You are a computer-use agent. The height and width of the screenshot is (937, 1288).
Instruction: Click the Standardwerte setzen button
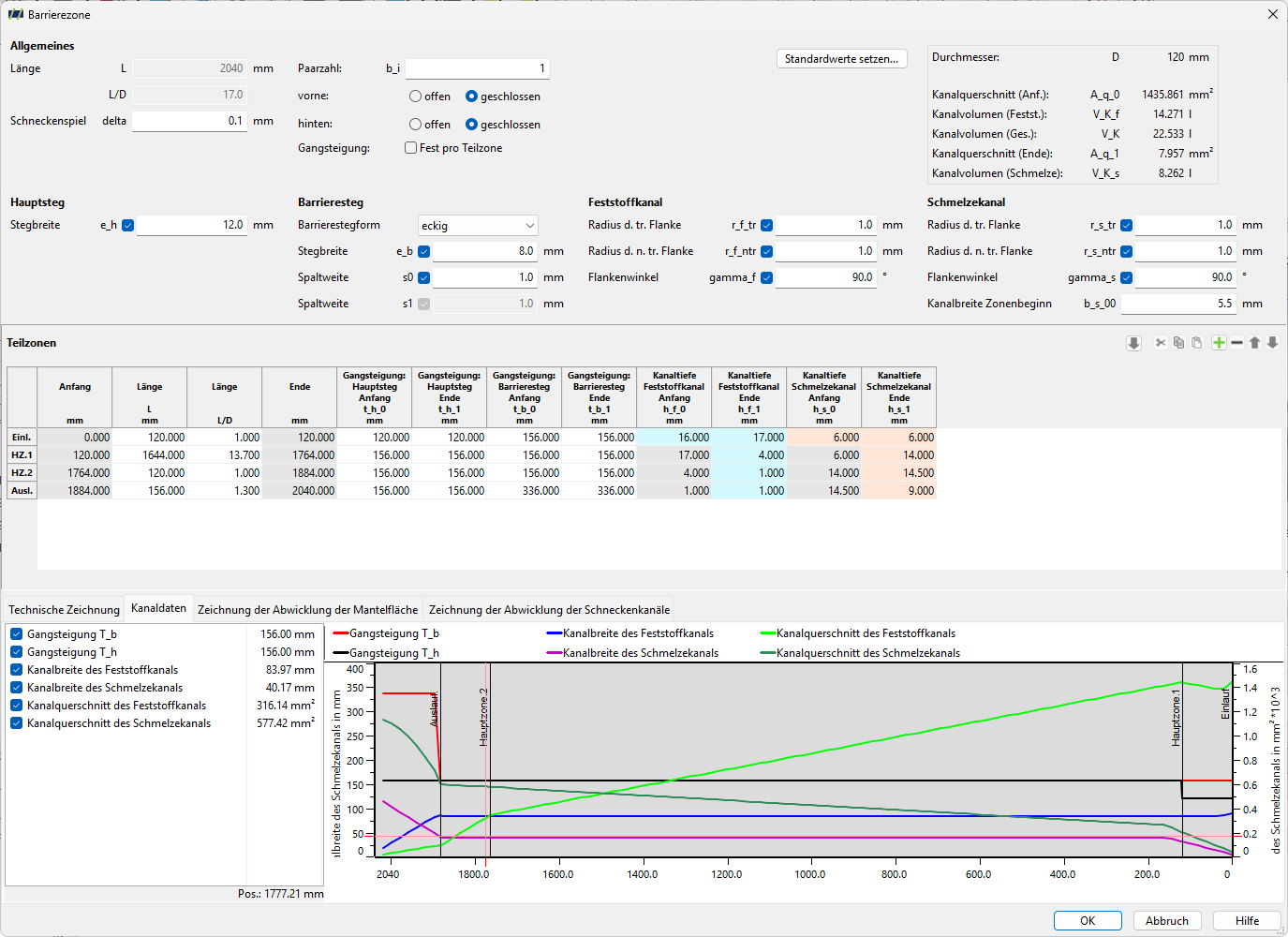coord(841,59)
